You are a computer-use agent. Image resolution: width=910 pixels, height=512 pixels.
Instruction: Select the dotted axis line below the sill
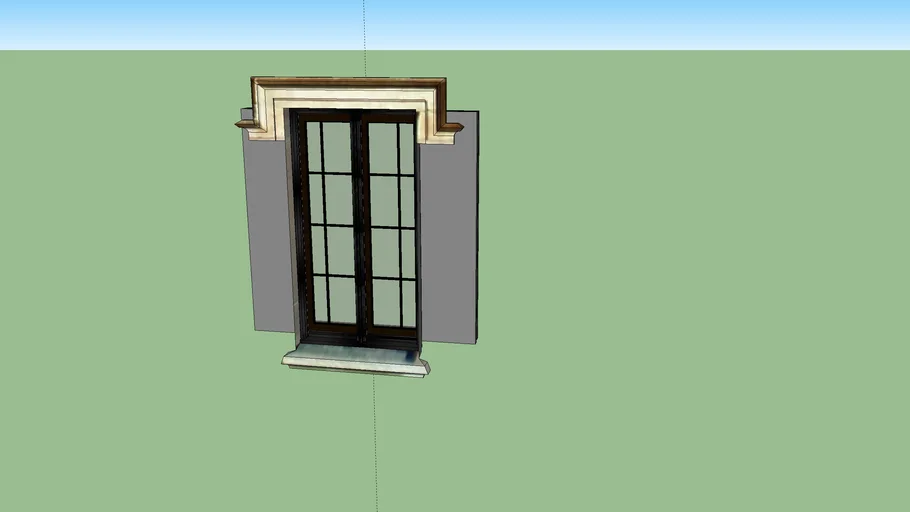point(376,440)
